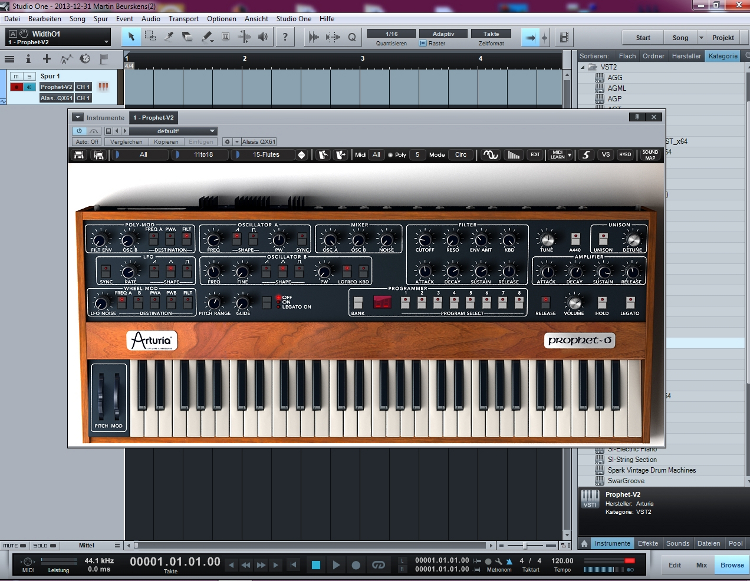Viewport: 750px width, 581px height.
Task: Switch to the Sounds browser tab
Action: 678,544
